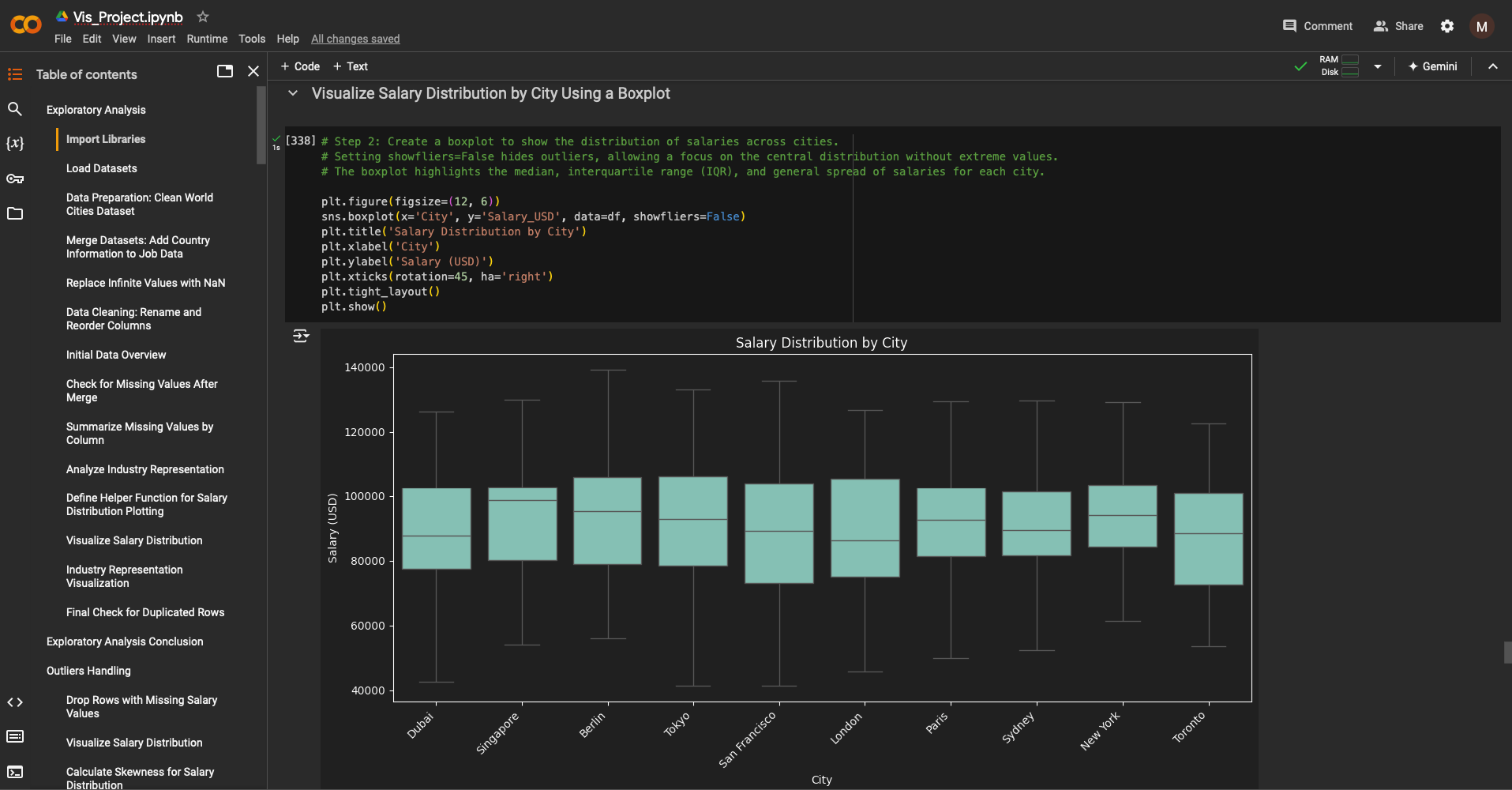The image size is (1512, 790).
Task: Open the File menu
Action: (x=63, y=39)
